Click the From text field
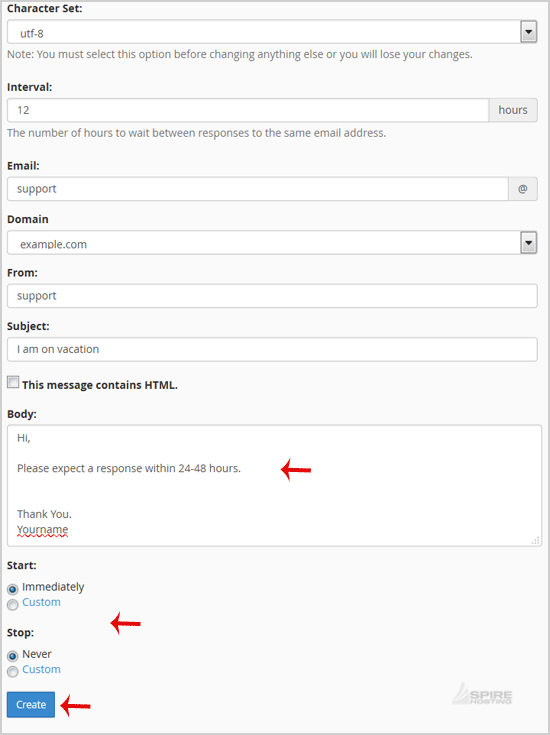Viewport: 550px width, 735px height. coord(272,296)
